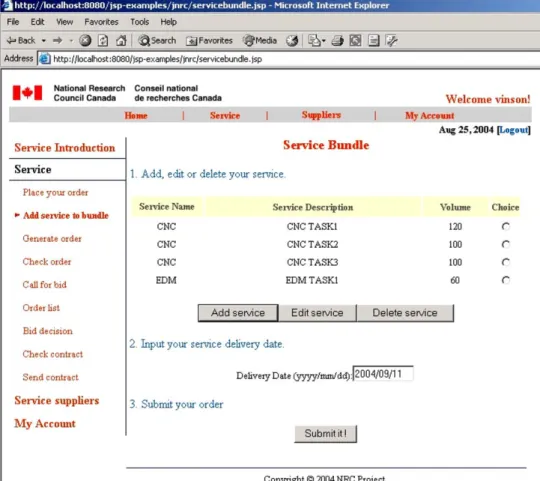This screenshot has height=481, width=540.
Task: Click the last toolbar icon after Discuss
Action: 392,41
